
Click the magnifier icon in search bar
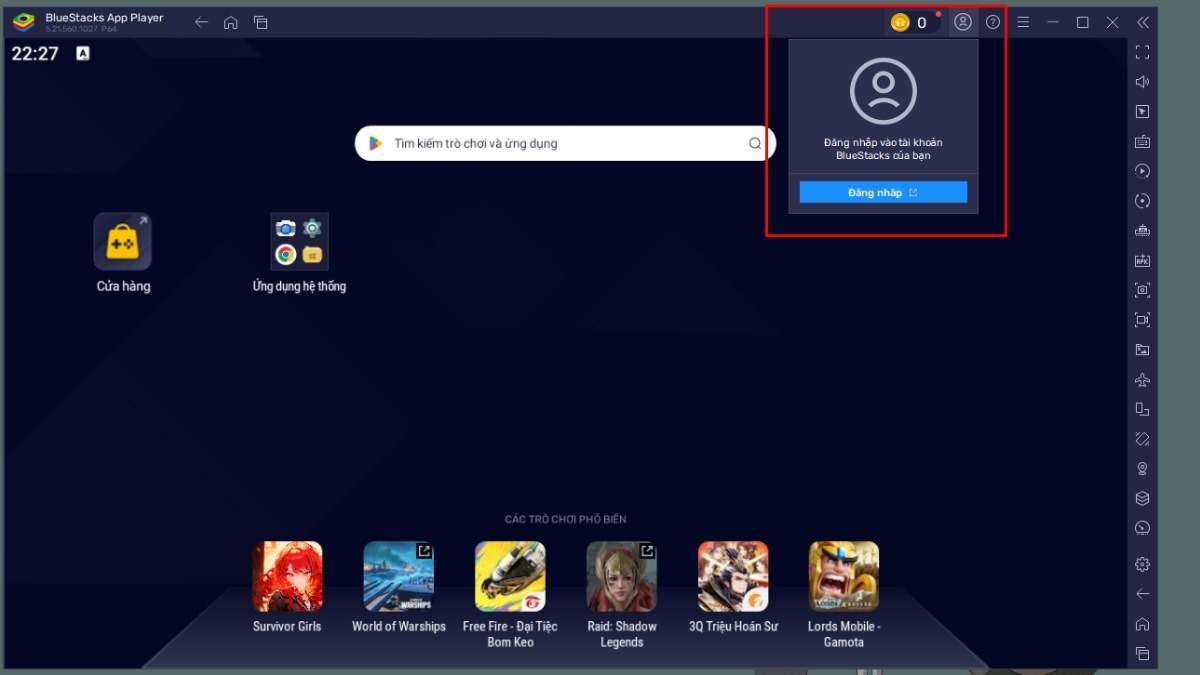(x=755, y=143)
